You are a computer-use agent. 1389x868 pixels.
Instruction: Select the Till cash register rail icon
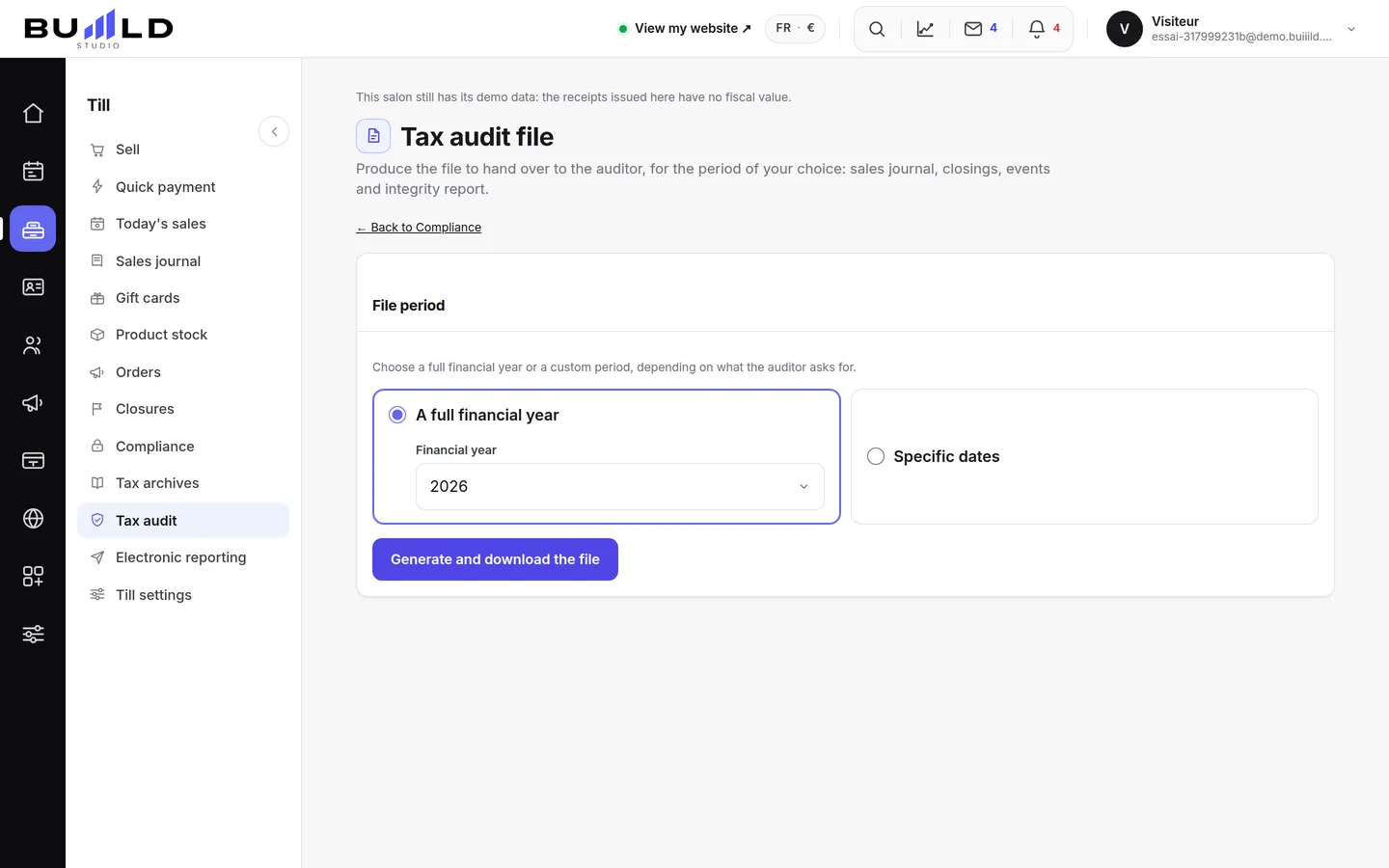pos(33,230)
